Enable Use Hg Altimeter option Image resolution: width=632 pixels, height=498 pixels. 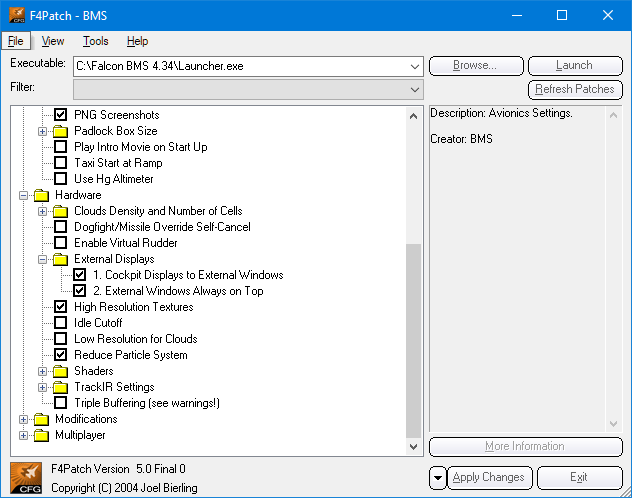(x=60, y=179)
